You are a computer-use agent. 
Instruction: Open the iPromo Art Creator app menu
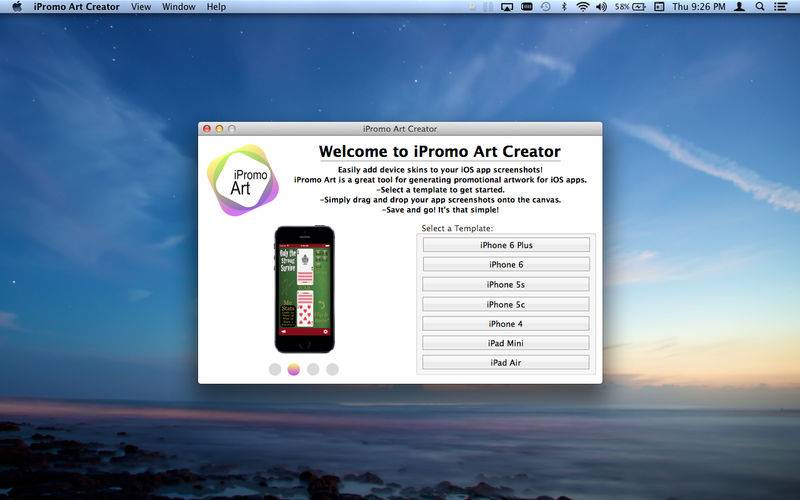coord(77,7)
